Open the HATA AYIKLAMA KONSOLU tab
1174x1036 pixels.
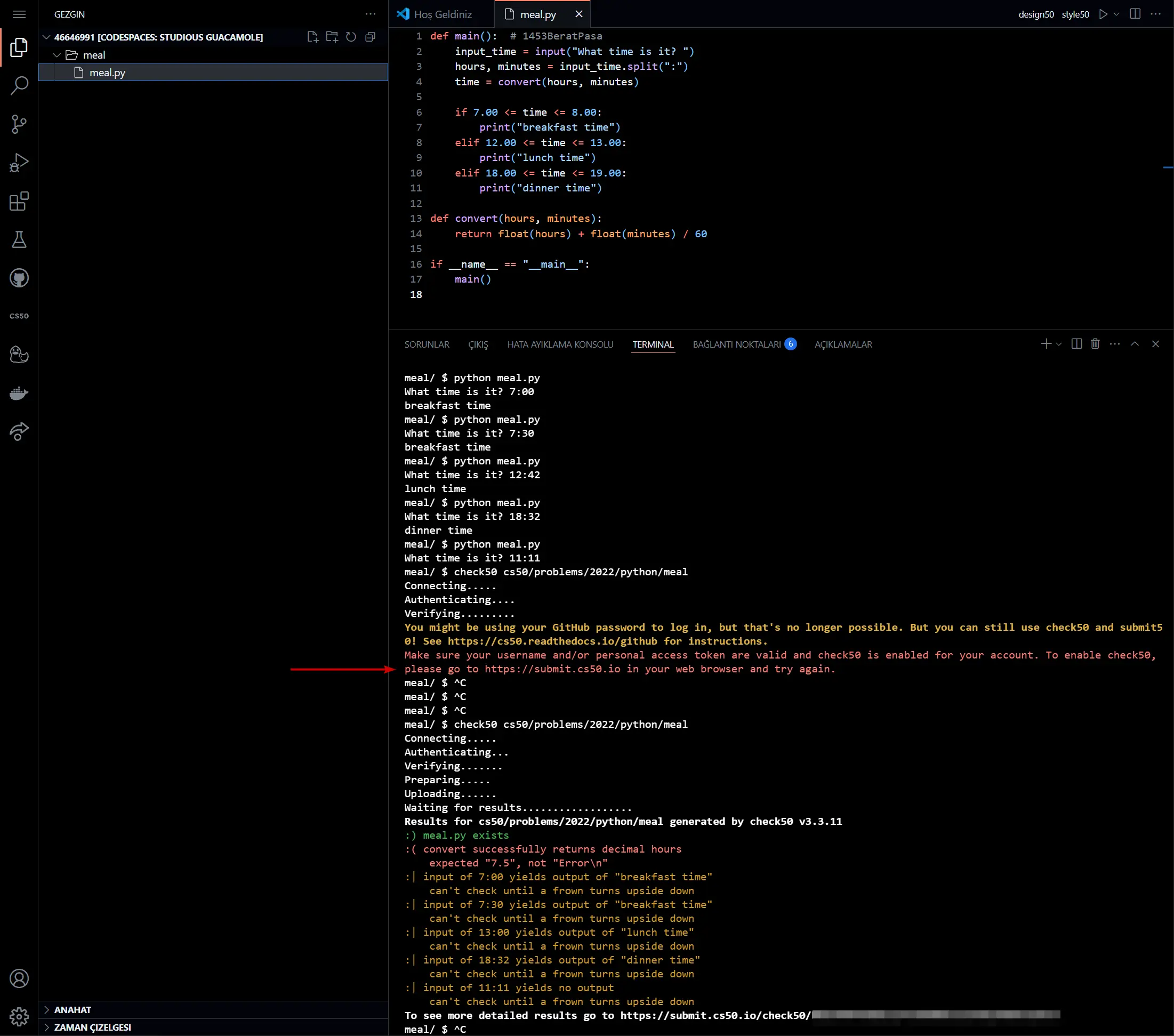pos(560,344)
